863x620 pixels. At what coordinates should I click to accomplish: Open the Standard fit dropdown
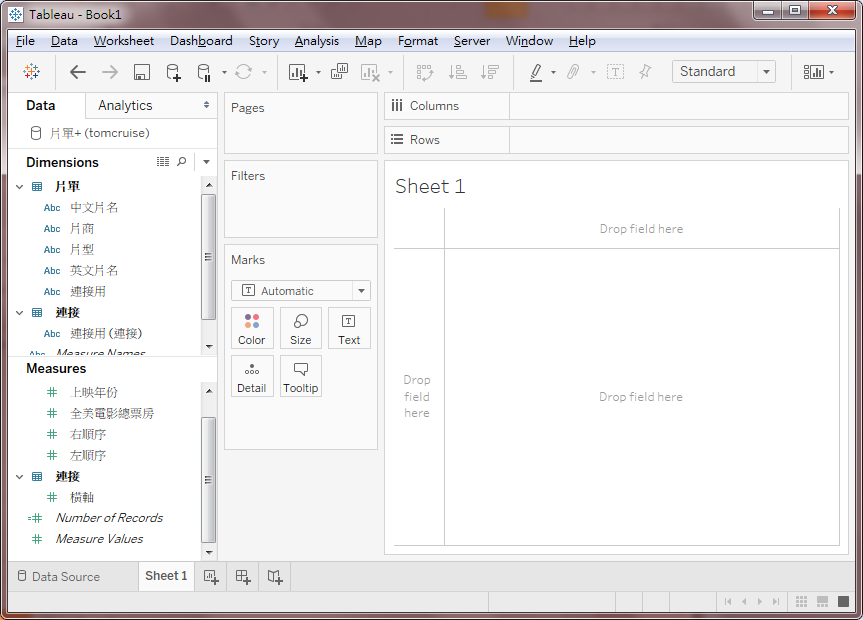coord(724,72)
